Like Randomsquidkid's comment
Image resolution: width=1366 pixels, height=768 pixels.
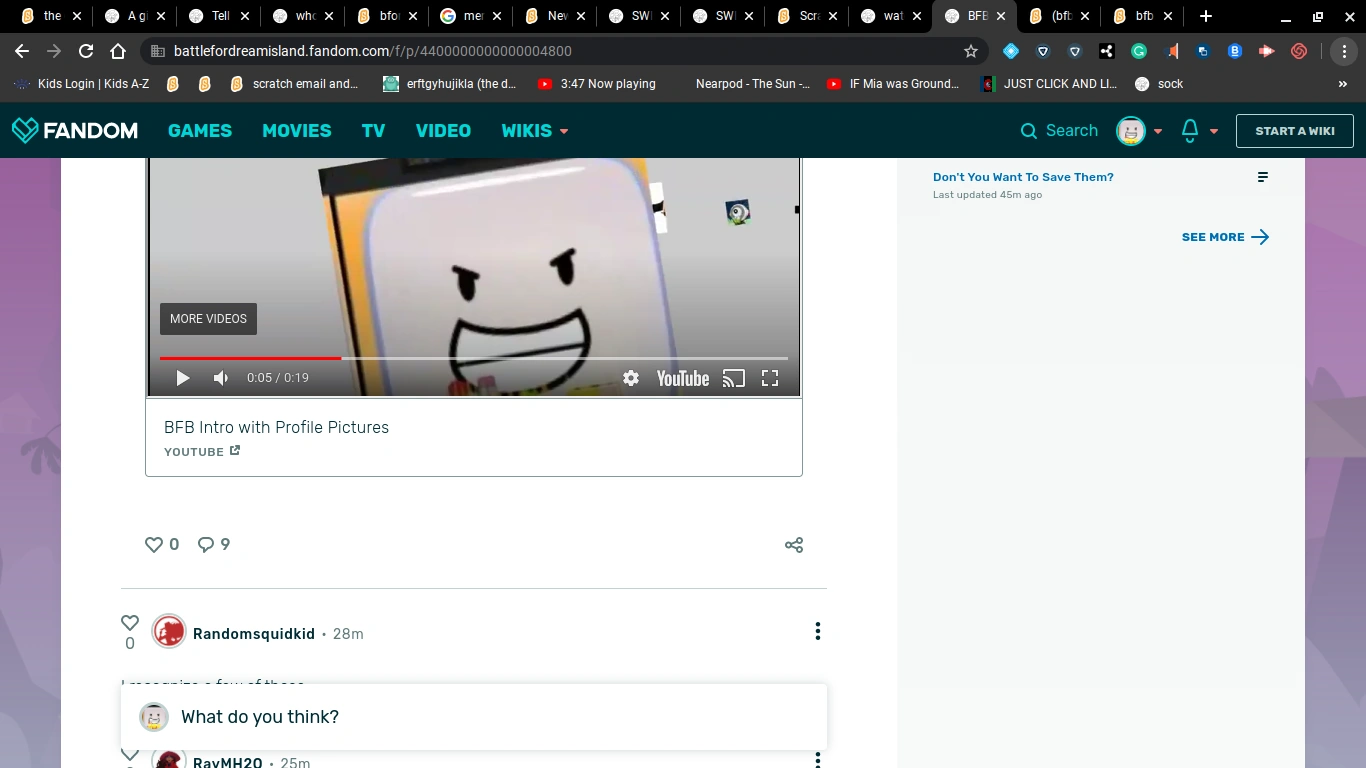(x=130, y=623)
